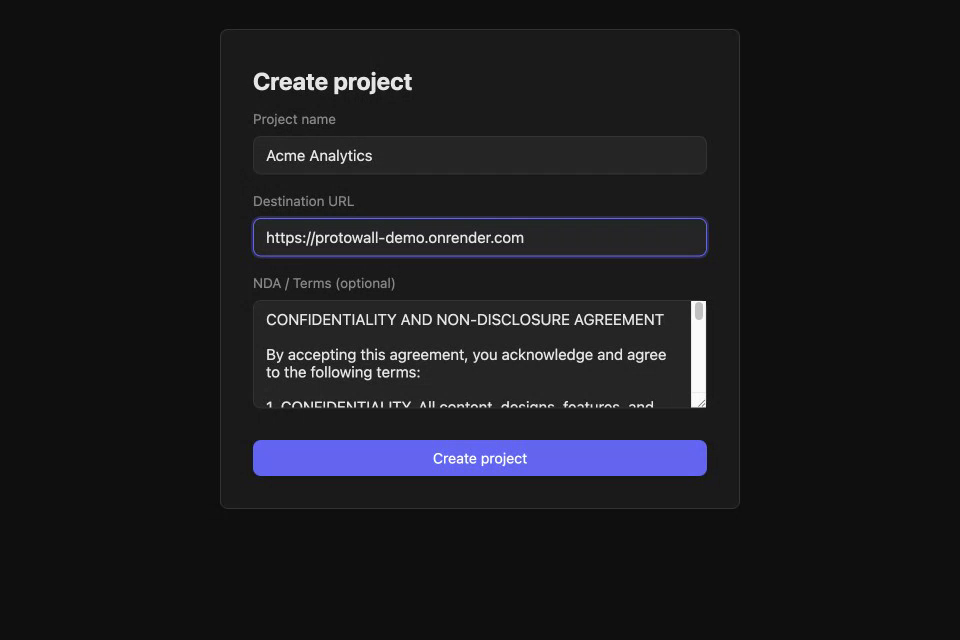Select the Destination URL field

coord(480,237)
